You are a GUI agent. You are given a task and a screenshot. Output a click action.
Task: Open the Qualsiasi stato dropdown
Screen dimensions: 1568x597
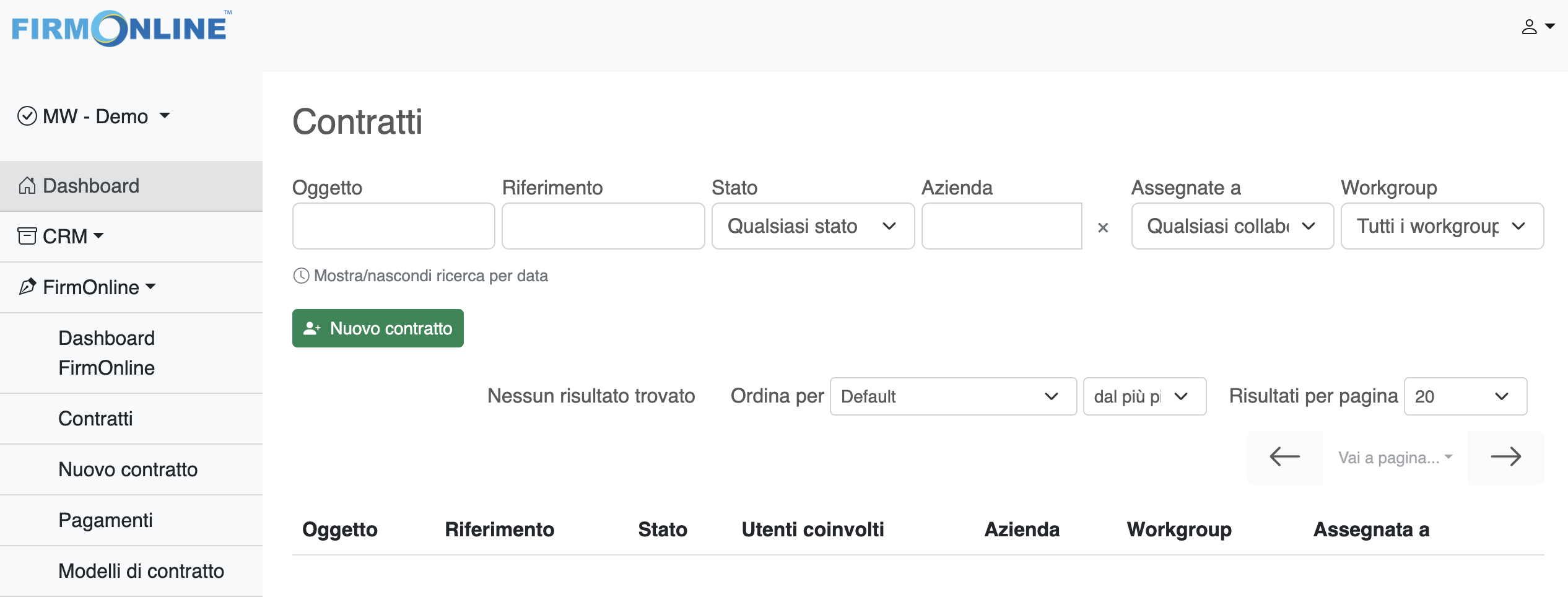(x=812, y=226)
